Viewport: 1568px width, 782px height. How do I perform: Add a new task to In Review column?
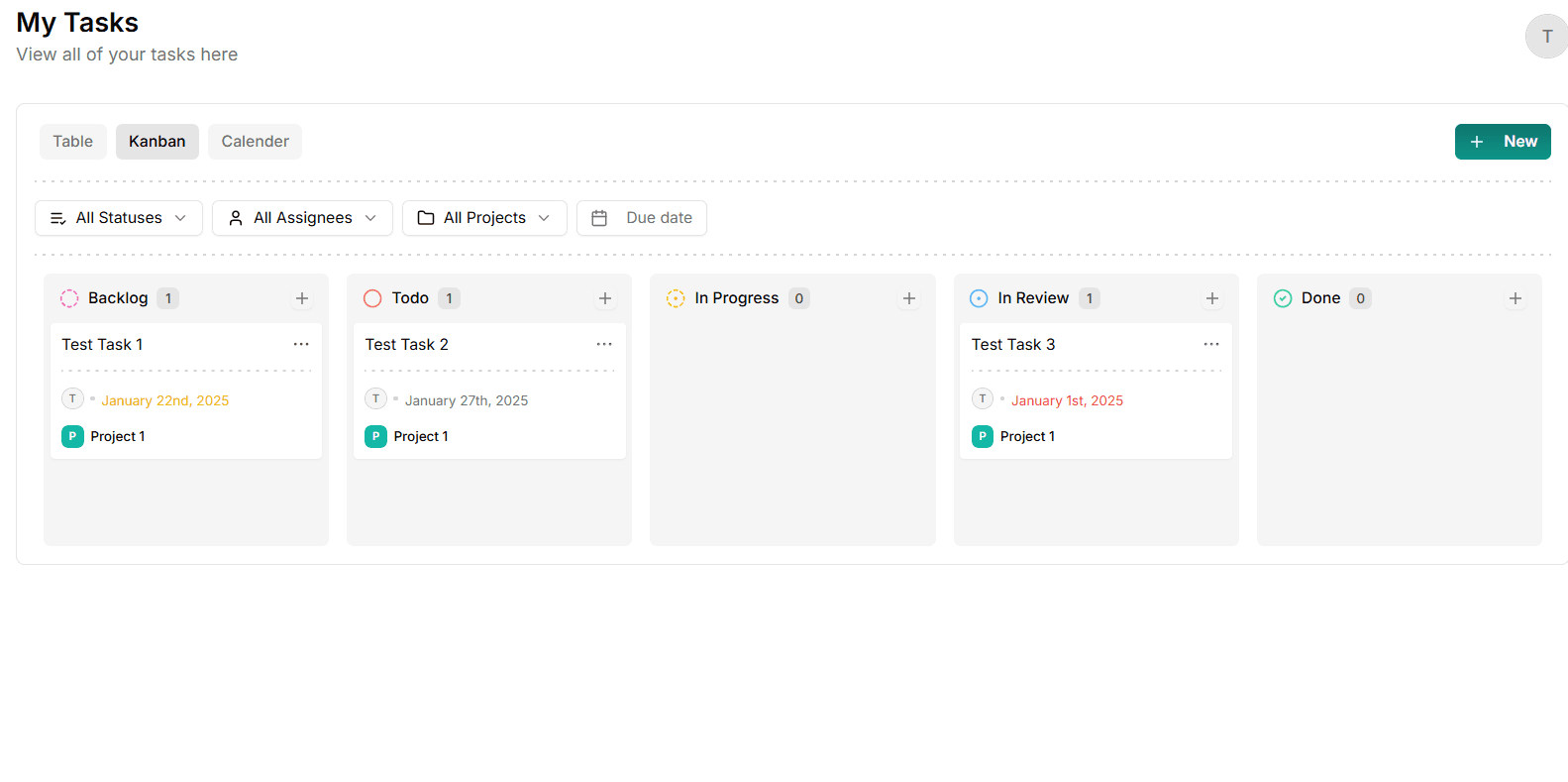coord(1211,298)
